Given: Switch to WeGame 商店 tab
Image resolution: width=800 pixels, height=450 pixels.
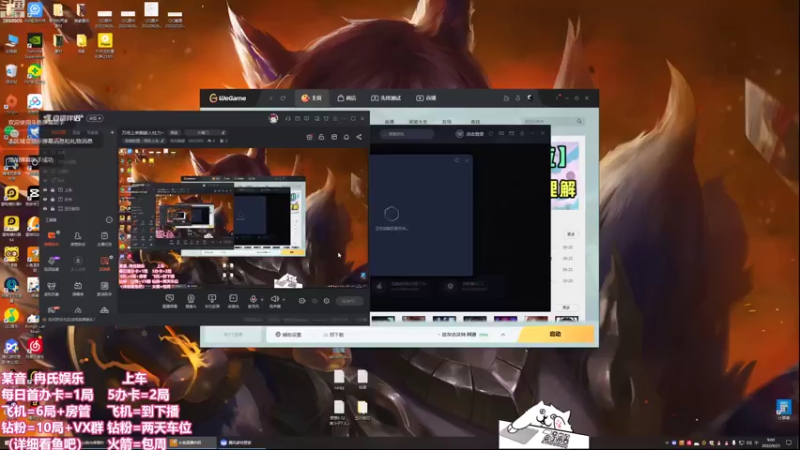Looking at the screenshot, I should pyautogui.click(x=347, y=98).
